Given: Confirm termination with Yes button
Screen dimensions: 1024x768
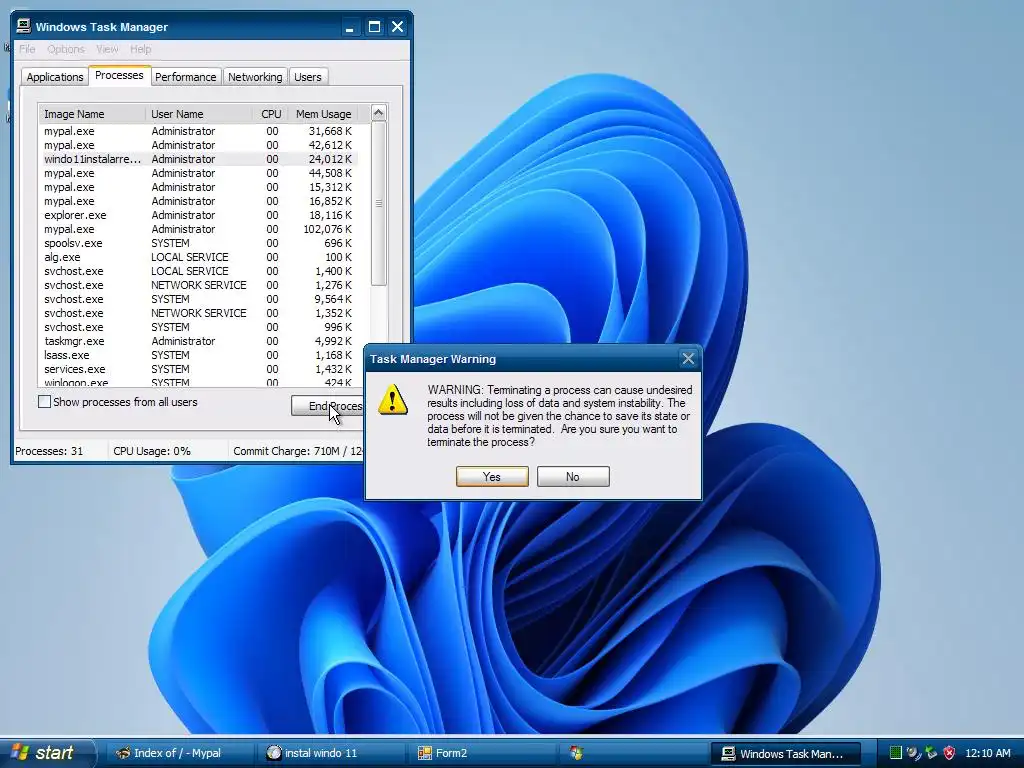Looking at the screenshot, I should coord(492,477).
